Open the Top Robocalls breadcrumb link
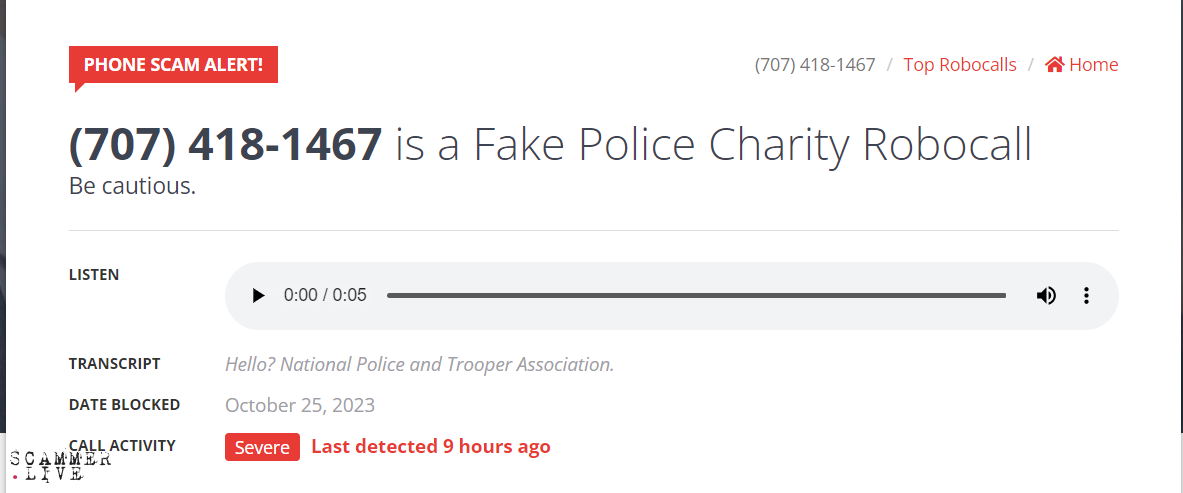1183x493 pixels. [960, 65]
